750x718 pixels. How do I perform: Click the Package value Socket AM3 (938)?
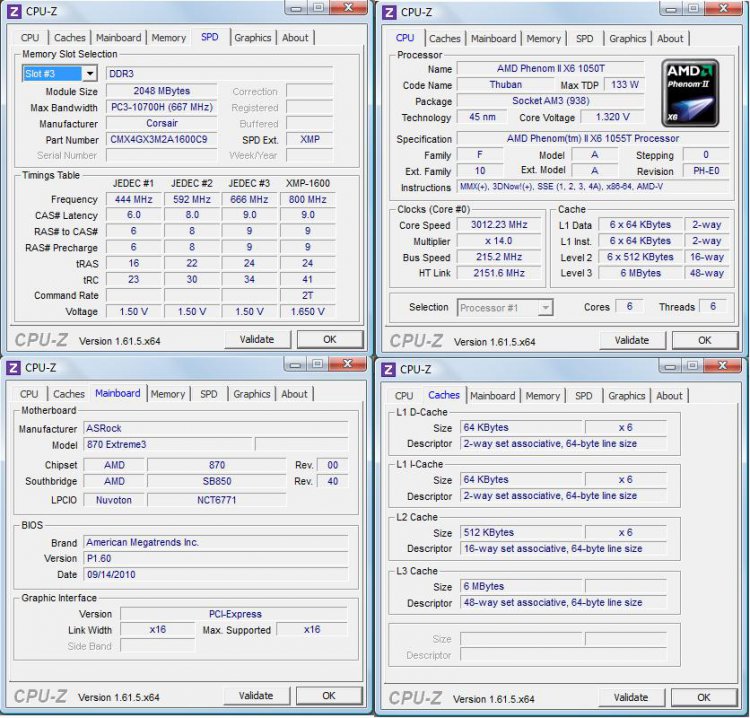tap(550, 101)
